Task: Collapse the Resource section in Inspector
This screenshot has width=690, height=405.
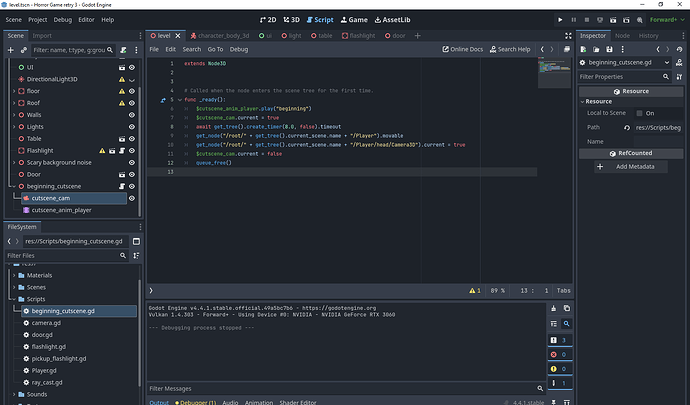Action: 583,102
